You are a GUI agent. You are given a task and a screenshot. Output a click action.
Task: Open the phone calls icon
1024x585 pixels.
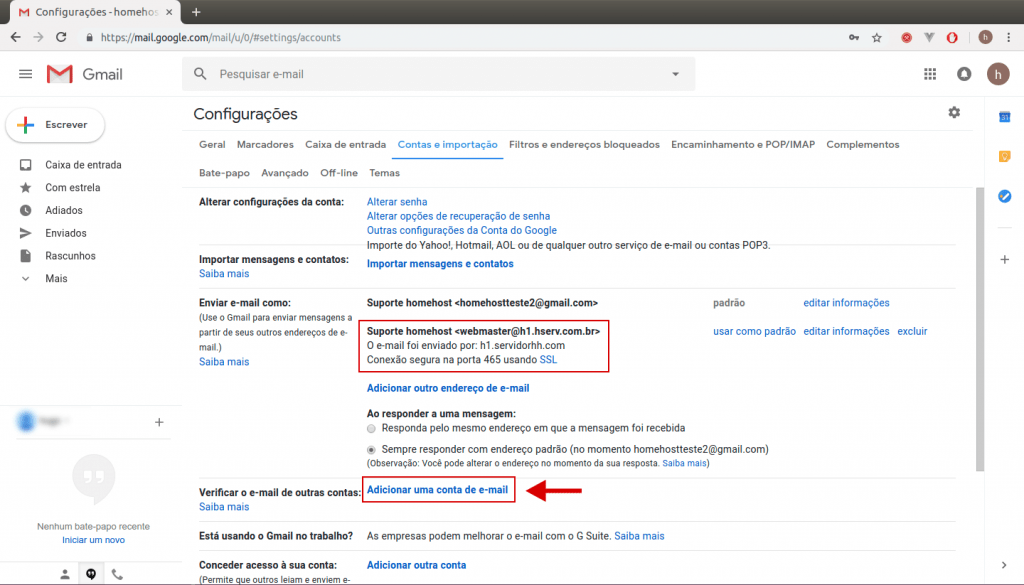tap(117, 574)
